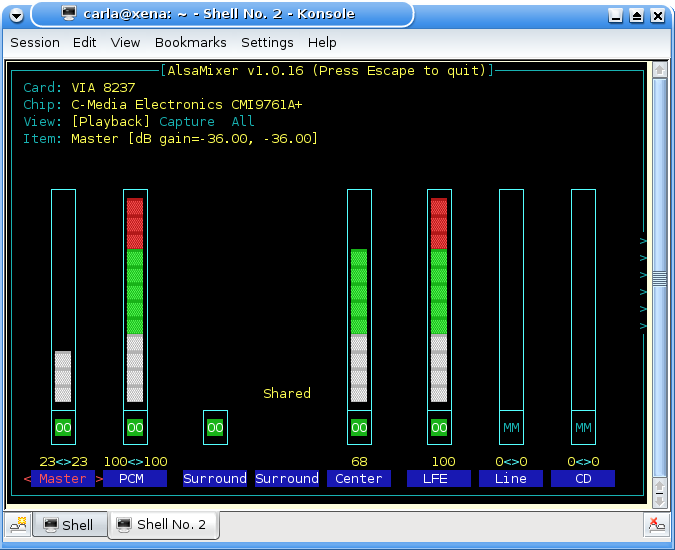This screenshot has width=675, height=550.
Task: Click the Center level value 68
Action: tap(359, 462)
